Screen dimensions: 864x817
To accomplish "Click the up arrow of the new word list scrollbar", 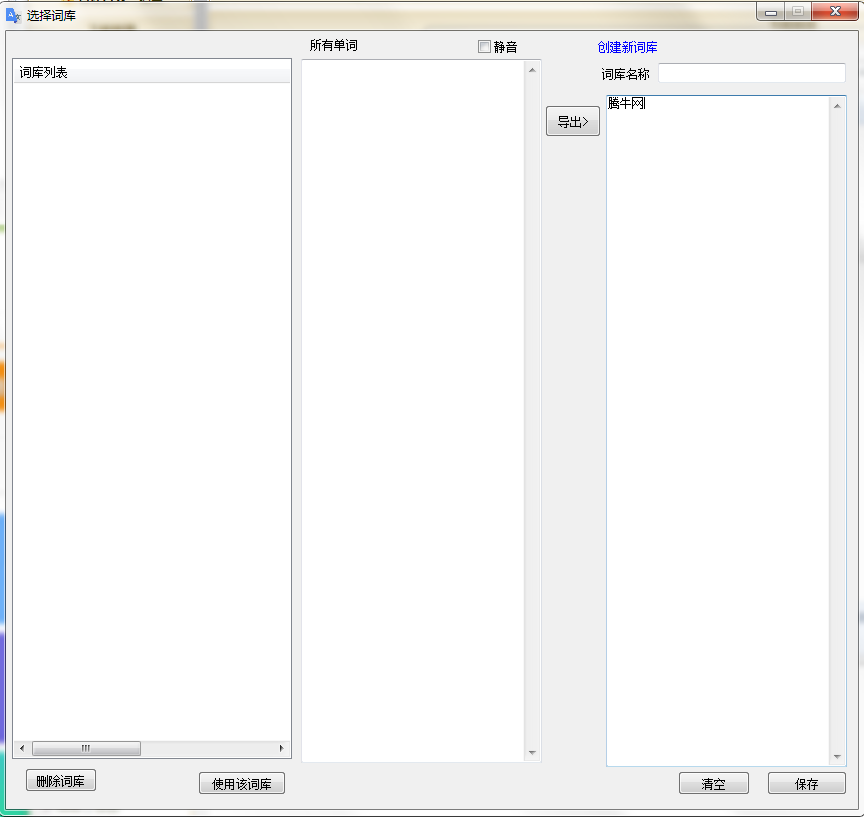I will [837, 106].
